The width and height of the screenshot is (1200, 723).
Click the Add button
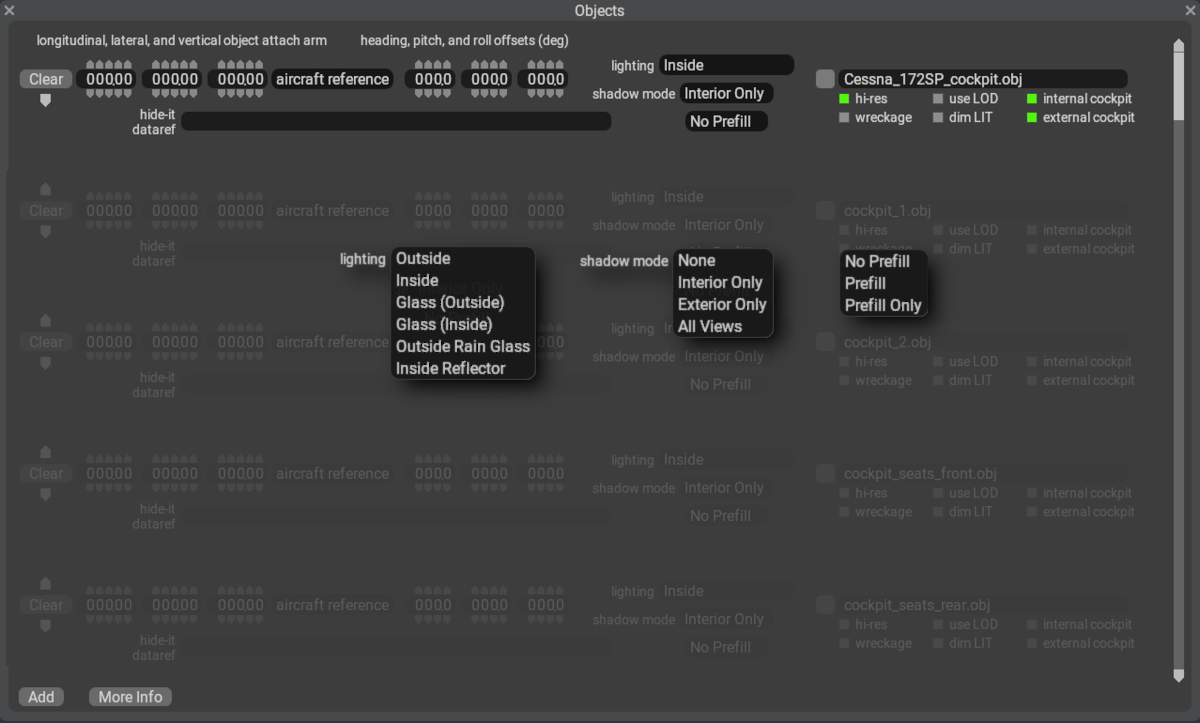[41, 697]
